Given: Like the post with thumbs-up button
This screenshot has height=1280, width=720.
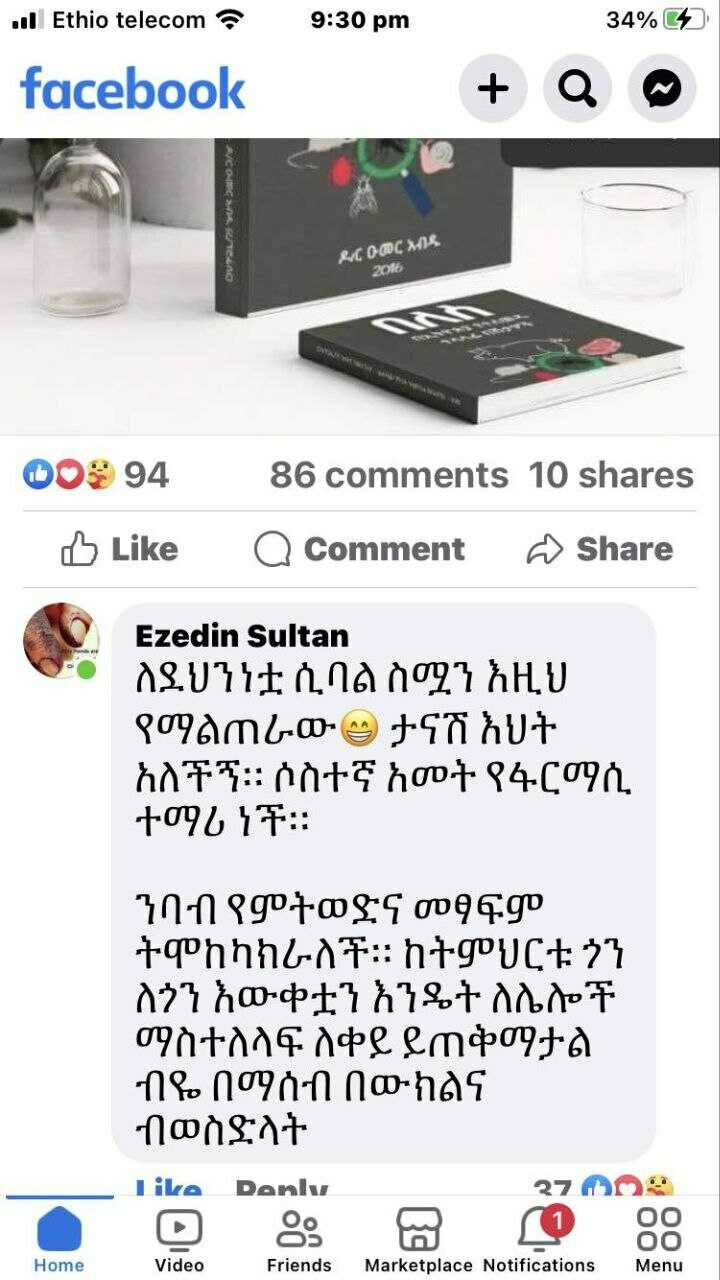Looking at the screenshot, I should [x=119, y=549].
